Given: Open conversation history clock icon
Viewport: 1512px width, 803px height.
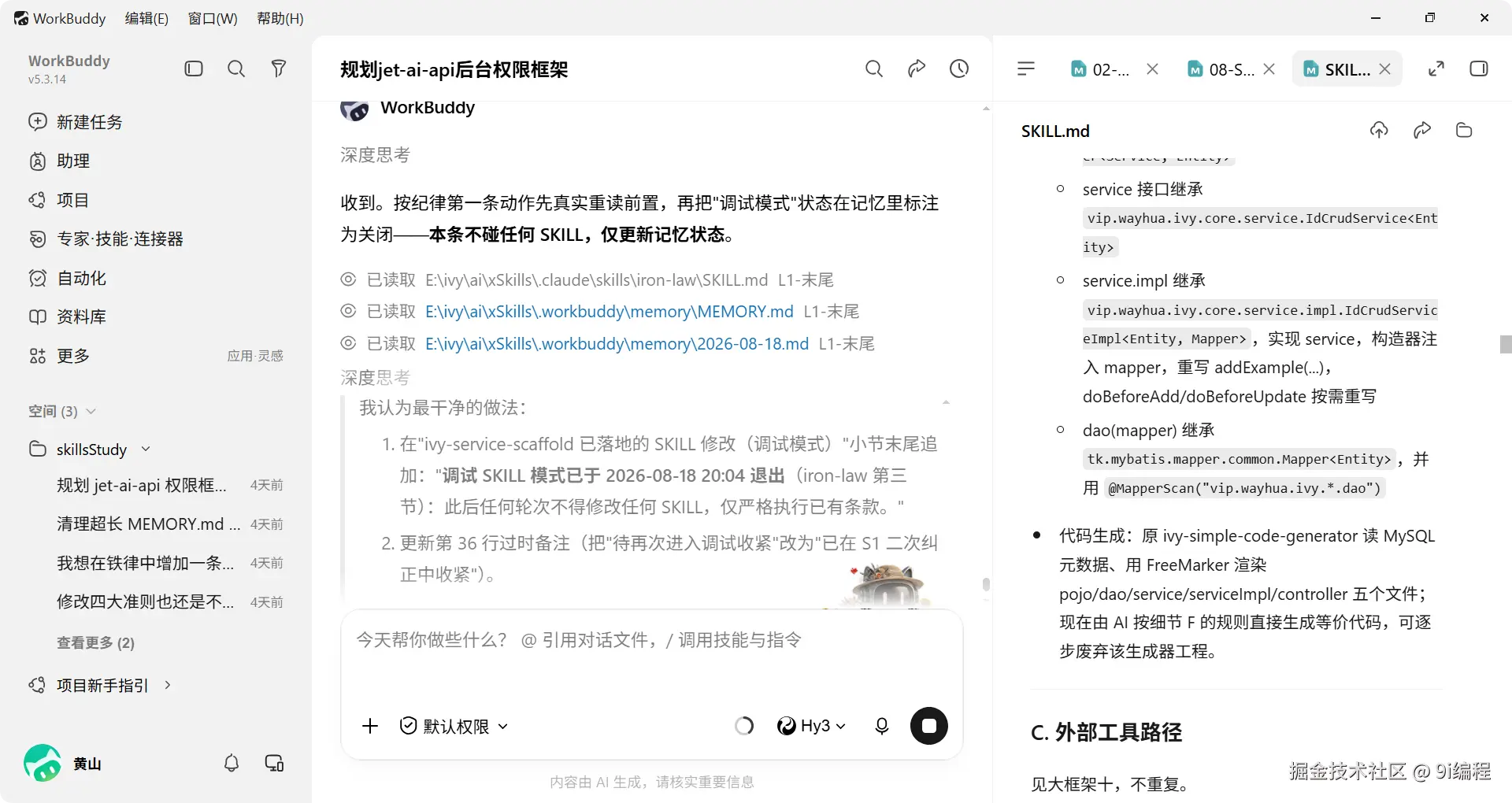Looking at the screenshot, I should pos(959,68).
